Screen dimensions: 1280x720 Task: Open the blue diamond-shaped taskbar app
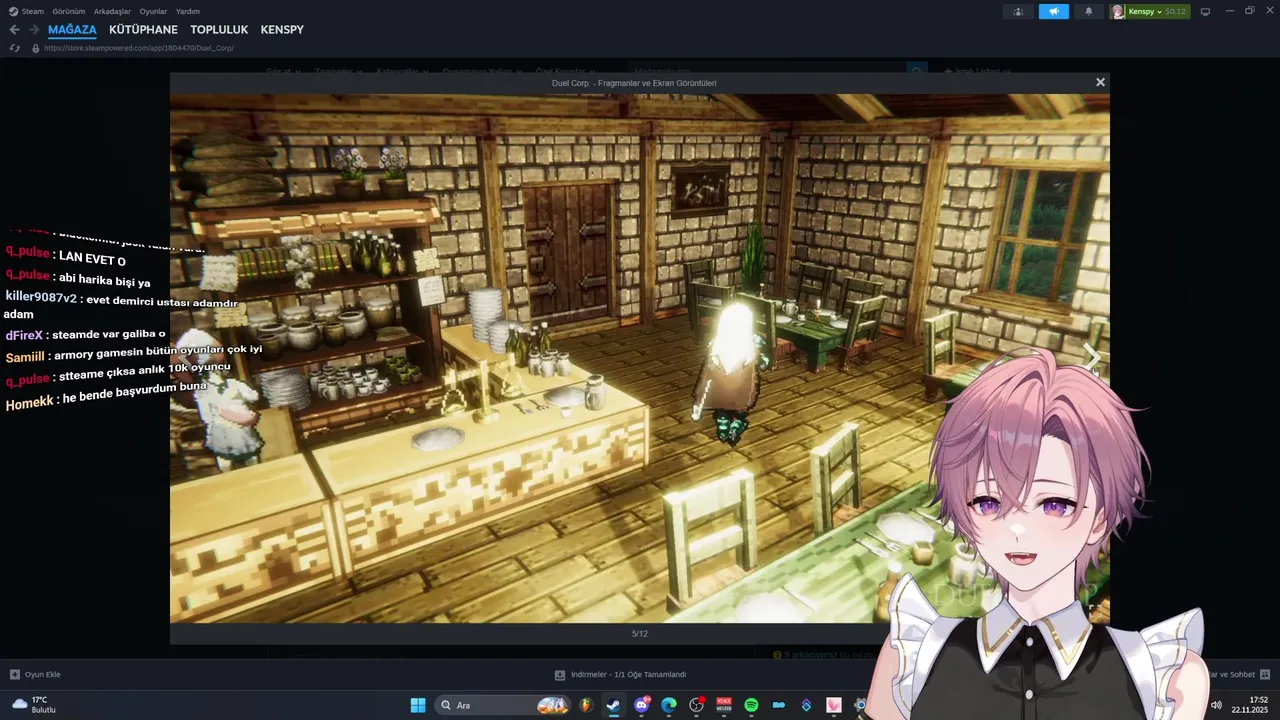point(806,705)
